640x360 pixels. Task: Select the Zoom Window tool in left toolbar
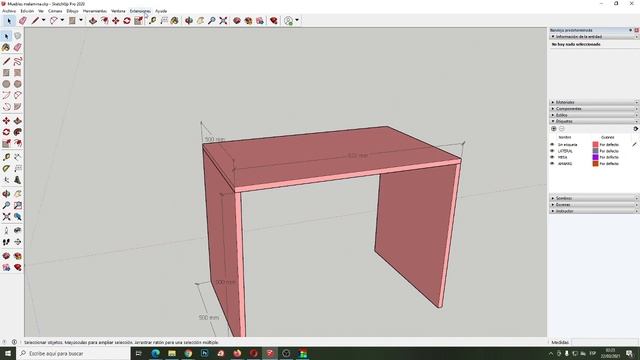pos(18,205)
